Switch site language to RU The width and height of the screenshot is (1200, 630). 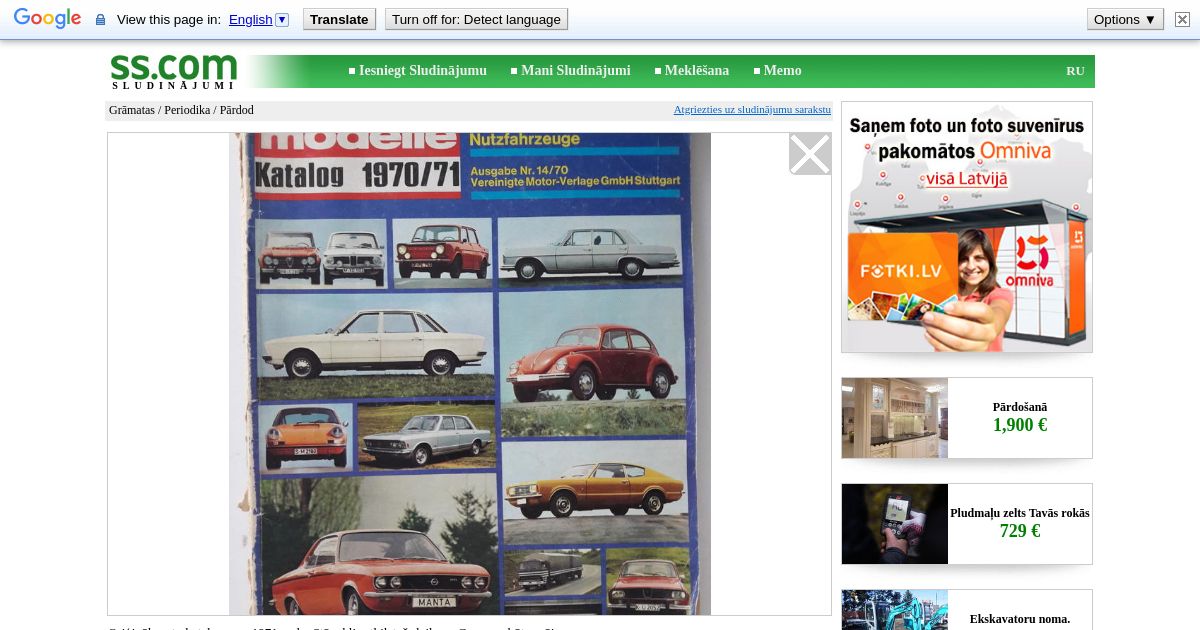click(1075, 71)
